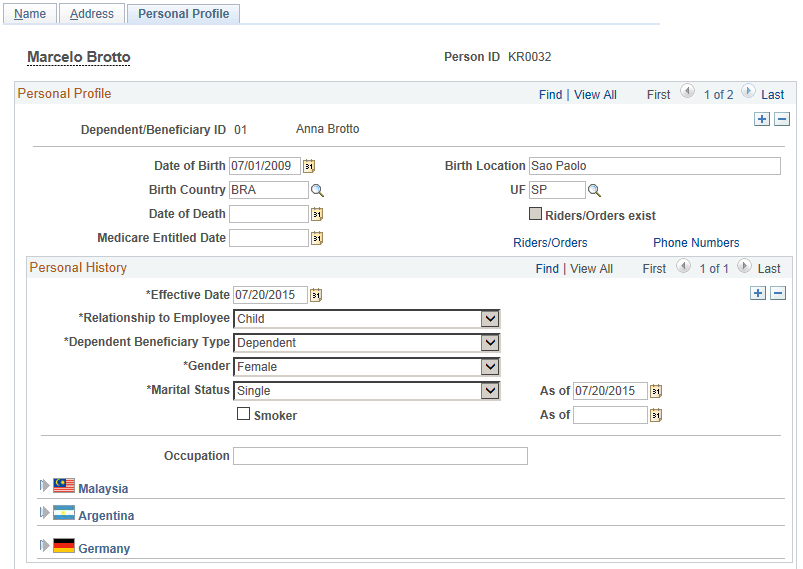Delete the current Personal History row

coord(778,293)
